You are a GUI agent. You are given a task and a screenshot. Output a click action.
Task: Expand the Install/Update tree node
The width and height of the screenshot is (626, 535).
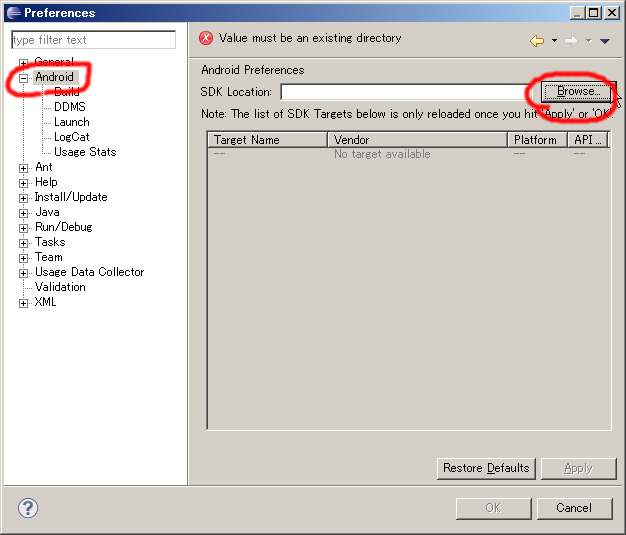[x=23, y=198]
